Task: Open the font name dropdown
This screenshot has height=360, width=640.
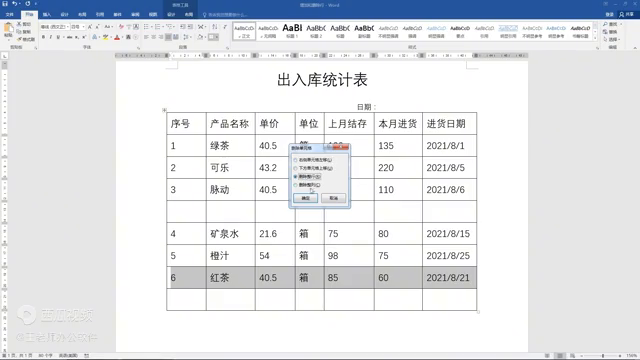Action: [x=68, y=27]
